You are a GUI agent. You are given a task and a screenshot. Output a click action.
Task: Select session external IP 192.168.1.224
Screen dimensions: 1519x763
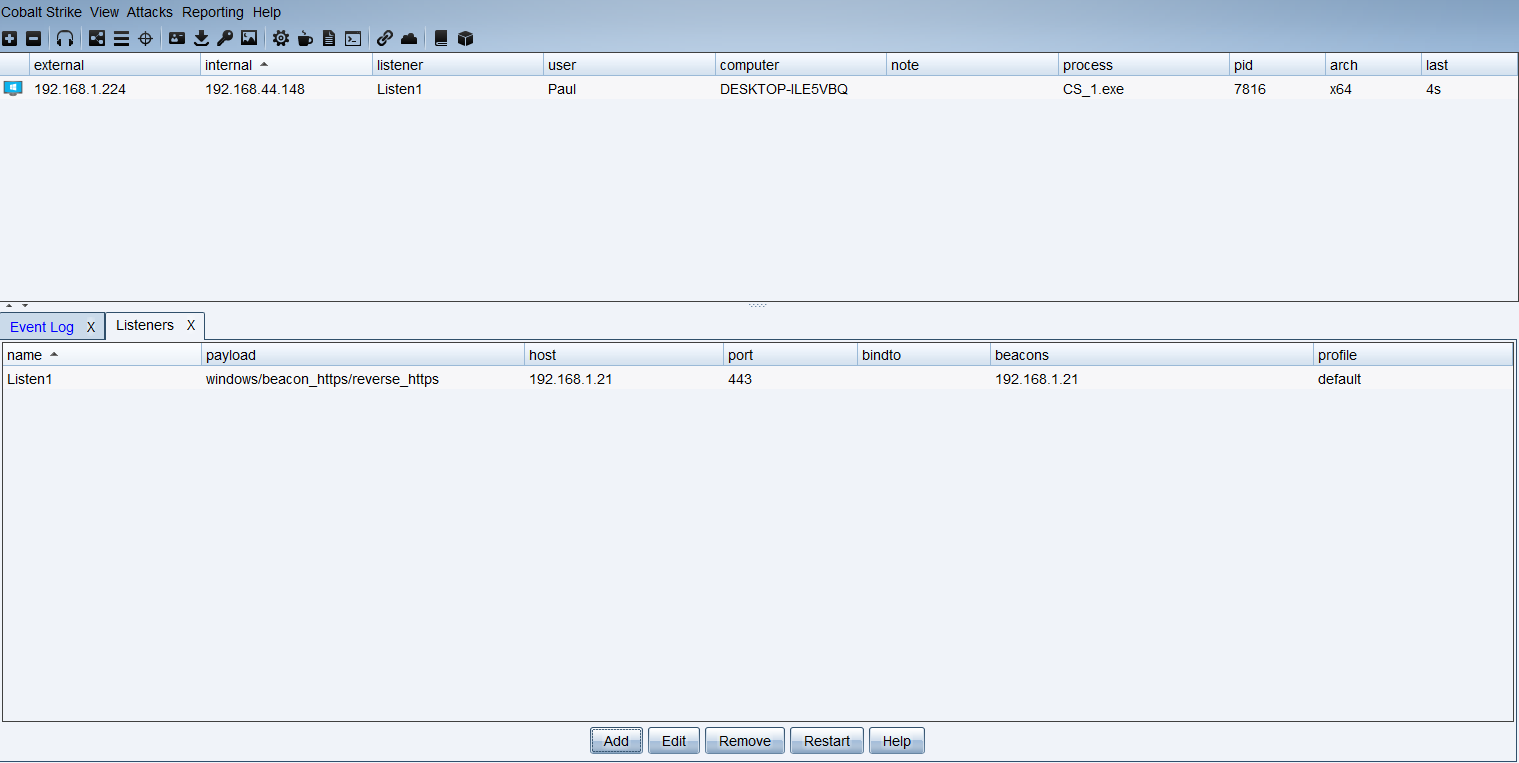pyautogui.click(x=80, y=89)
